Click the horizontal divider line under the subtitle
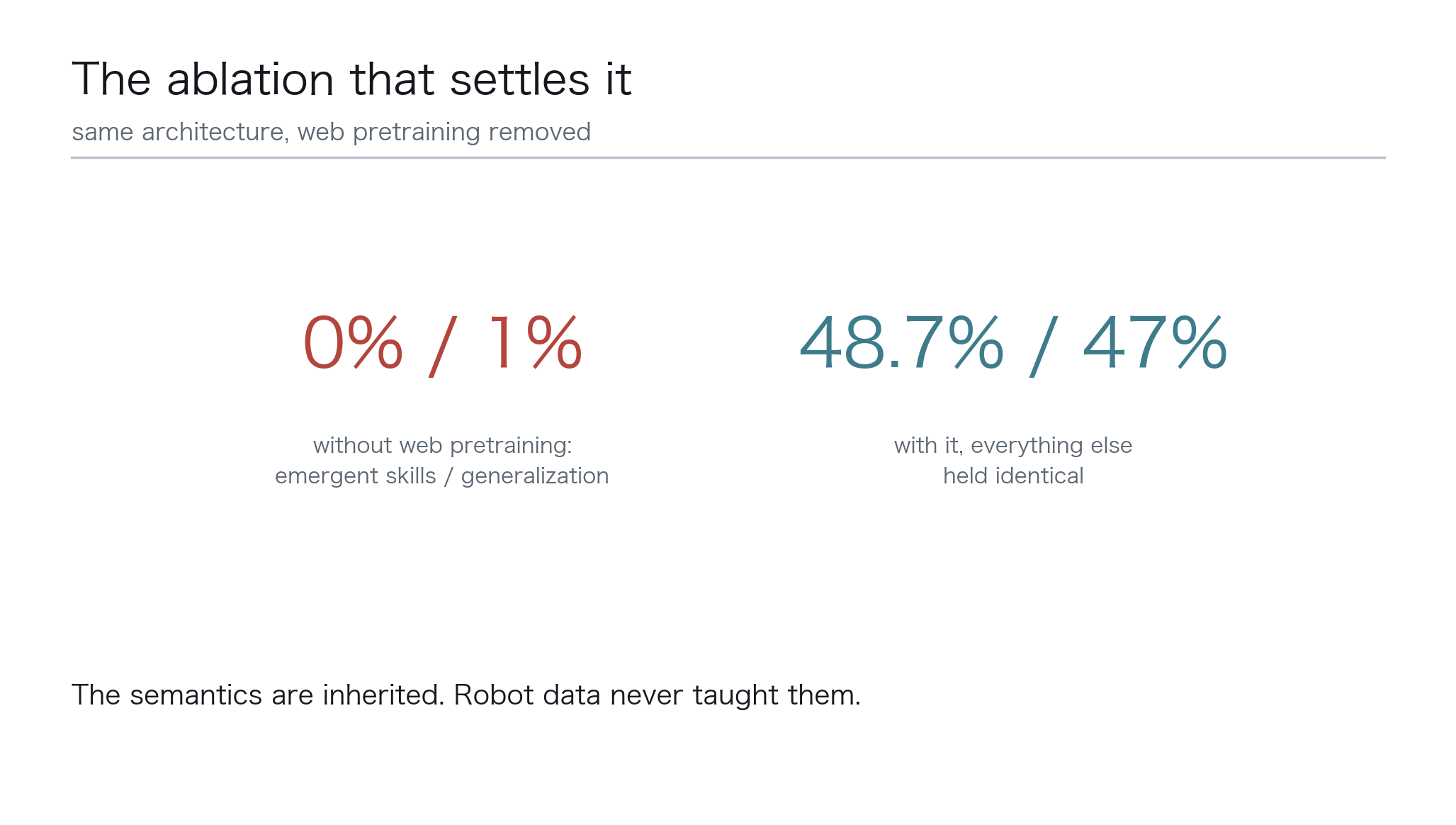Viewport: 1456px width, 825px height. coord(728,157)
